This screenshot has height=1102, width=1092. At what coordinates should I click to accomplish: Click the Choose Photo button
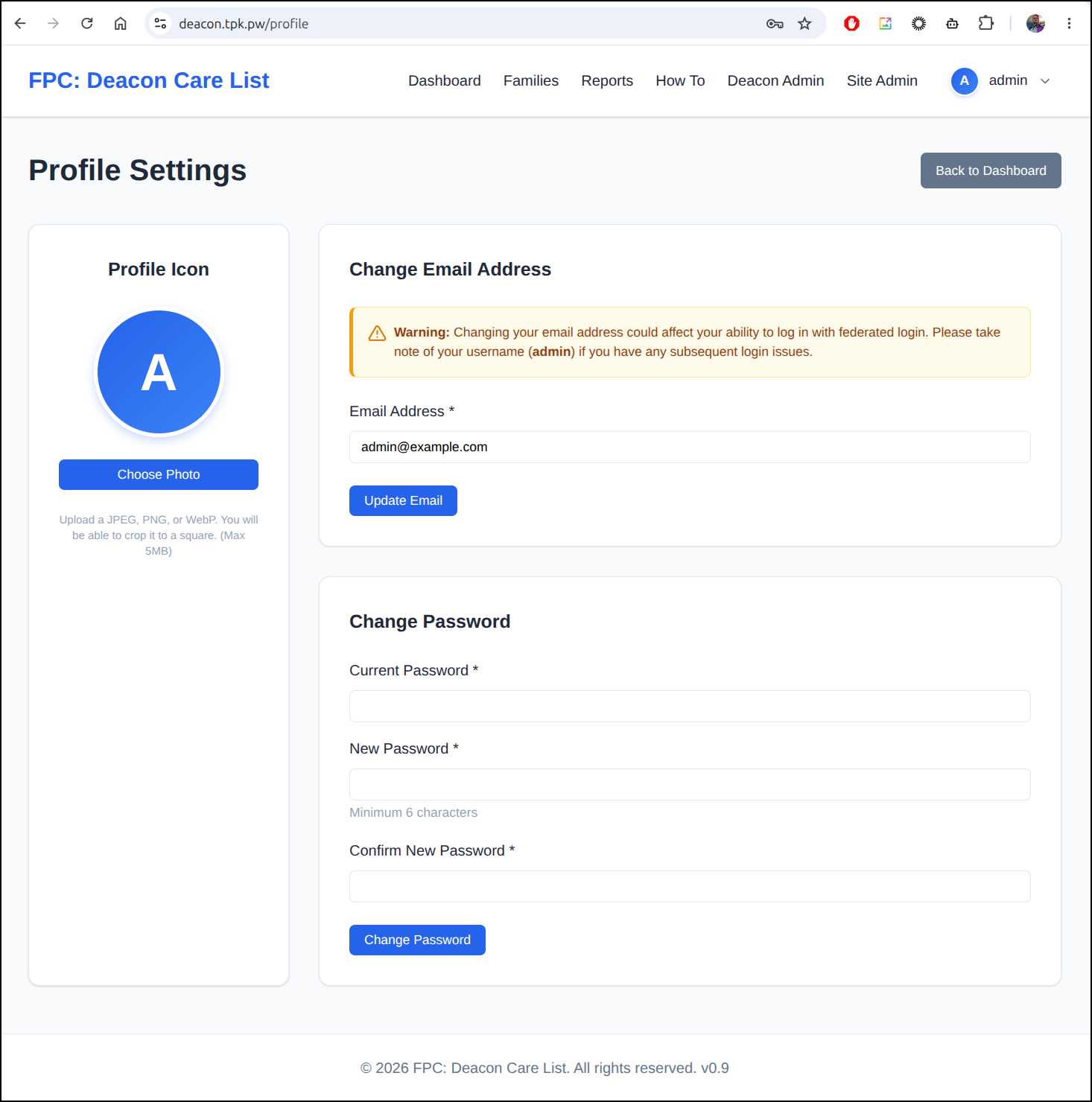[x=159, y=474]
